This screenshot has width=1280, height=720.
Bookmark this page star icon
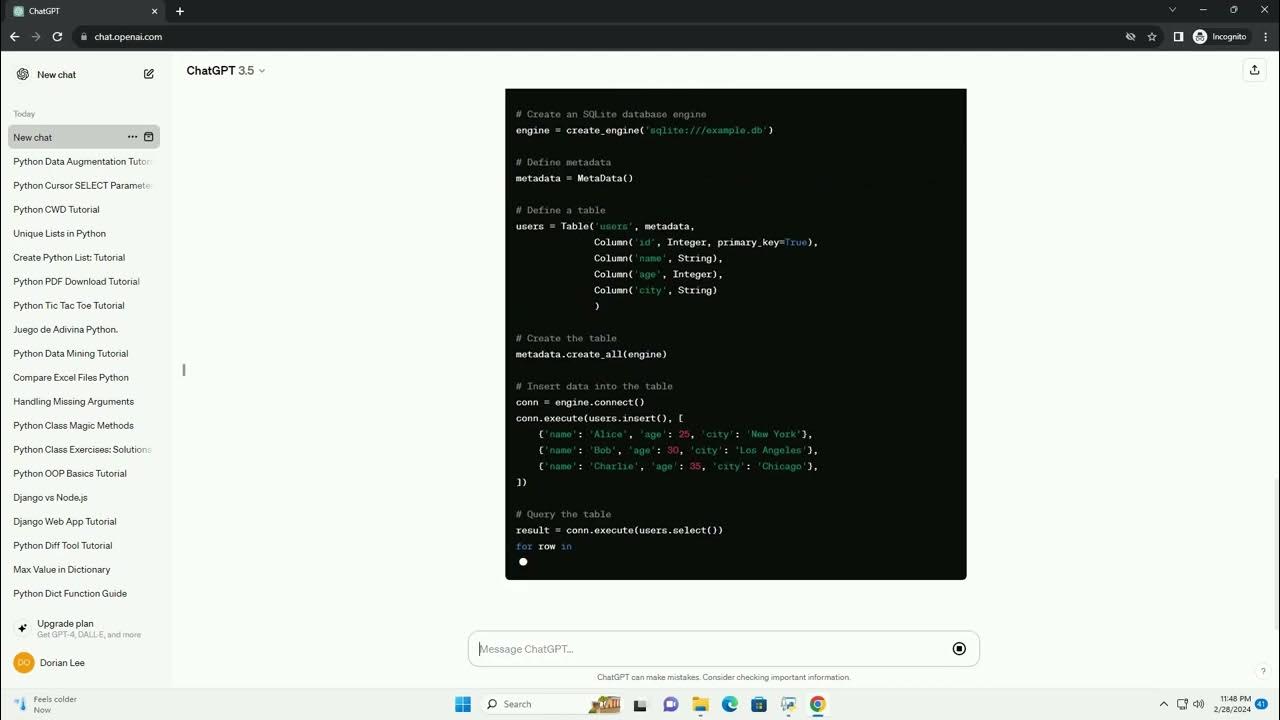pyautogui.click(x=1152, y=37)
